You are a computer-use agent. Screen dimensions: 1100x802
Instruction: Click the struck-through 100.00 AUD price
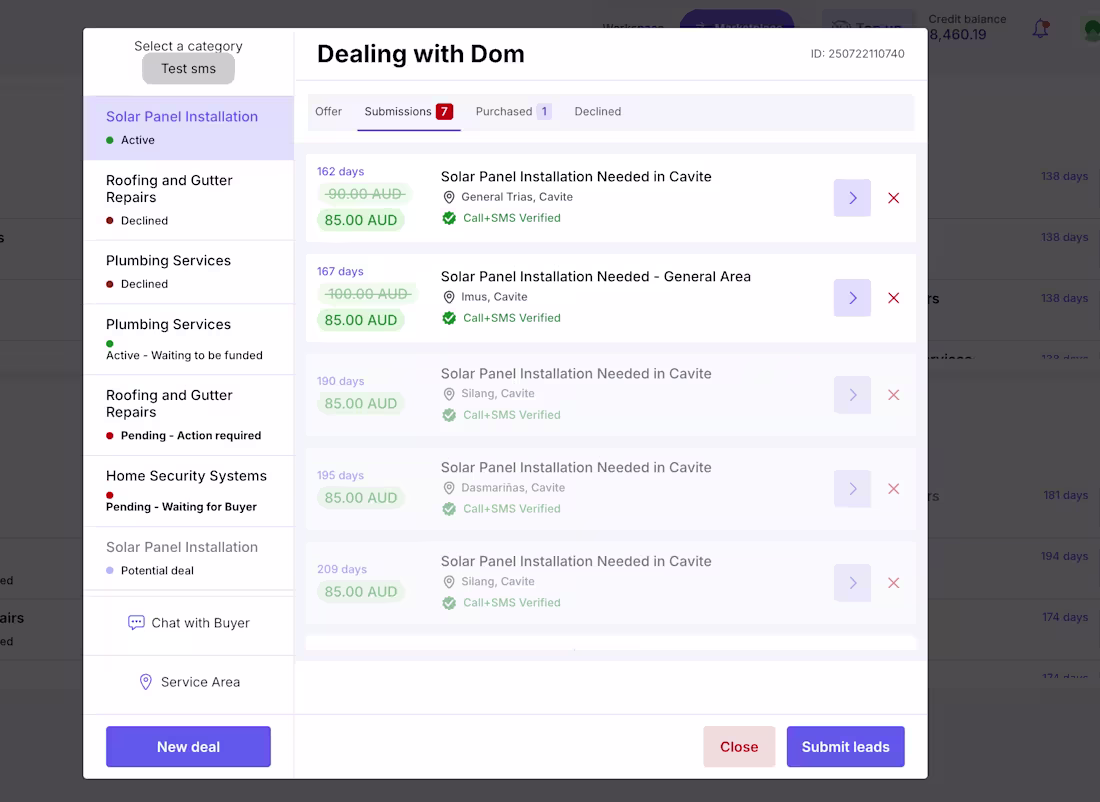pos(368,293)
